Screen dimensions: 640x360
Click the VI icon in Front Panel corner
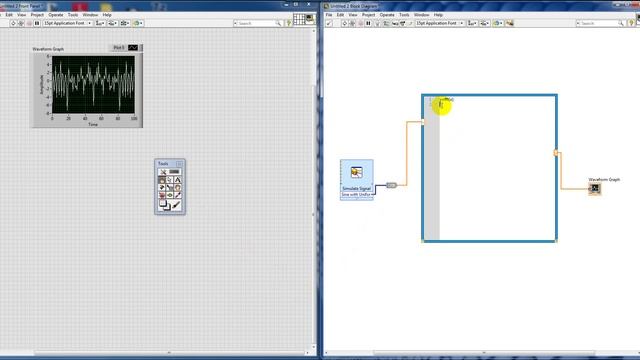click(310, 19)
